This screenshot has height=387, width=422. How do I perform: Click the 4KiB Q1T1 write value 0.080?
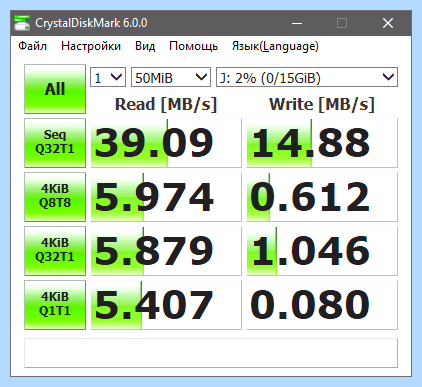pyautogui.click(x=322, y=305)
